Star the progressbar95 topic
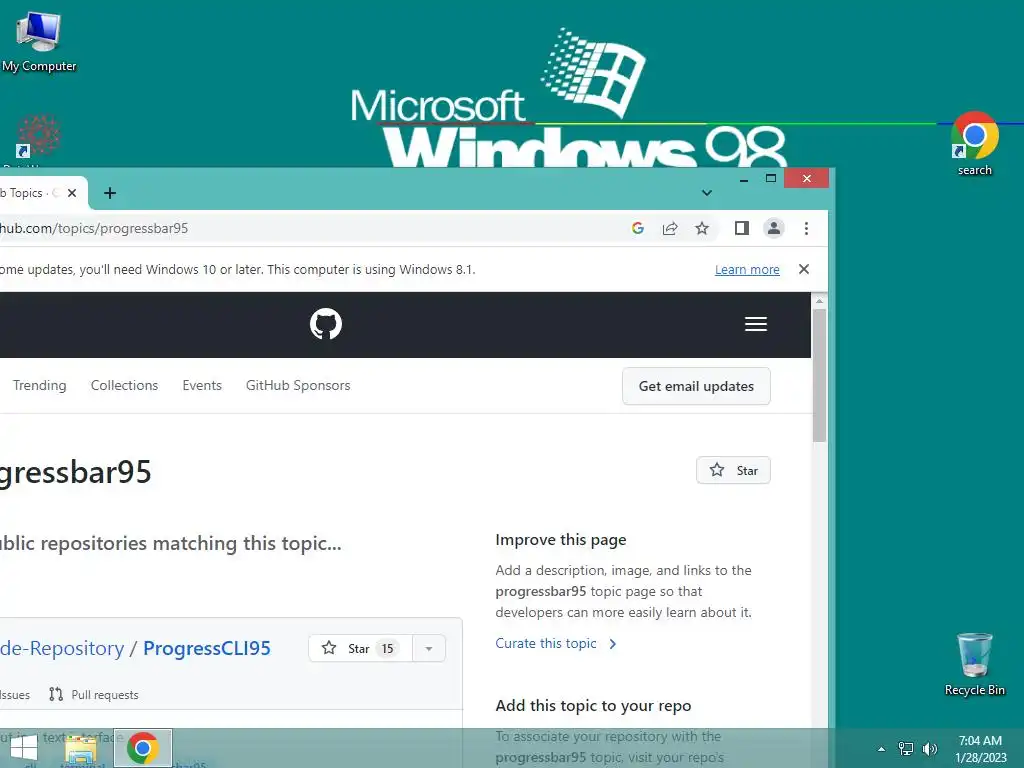This screenshot has width=1024, height=768. click(x=733, y=470)
